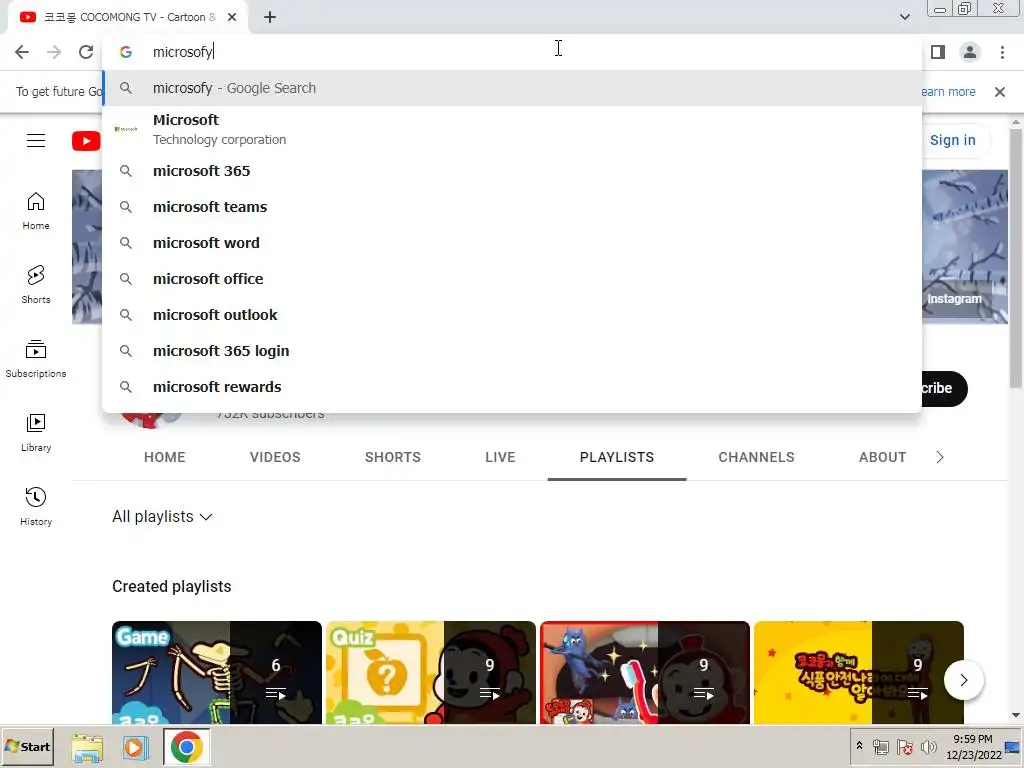Click the page vertical scrollbar thumb
Image resolution: width=1024 pixels, height=768 pixels.
point(1016,258)
